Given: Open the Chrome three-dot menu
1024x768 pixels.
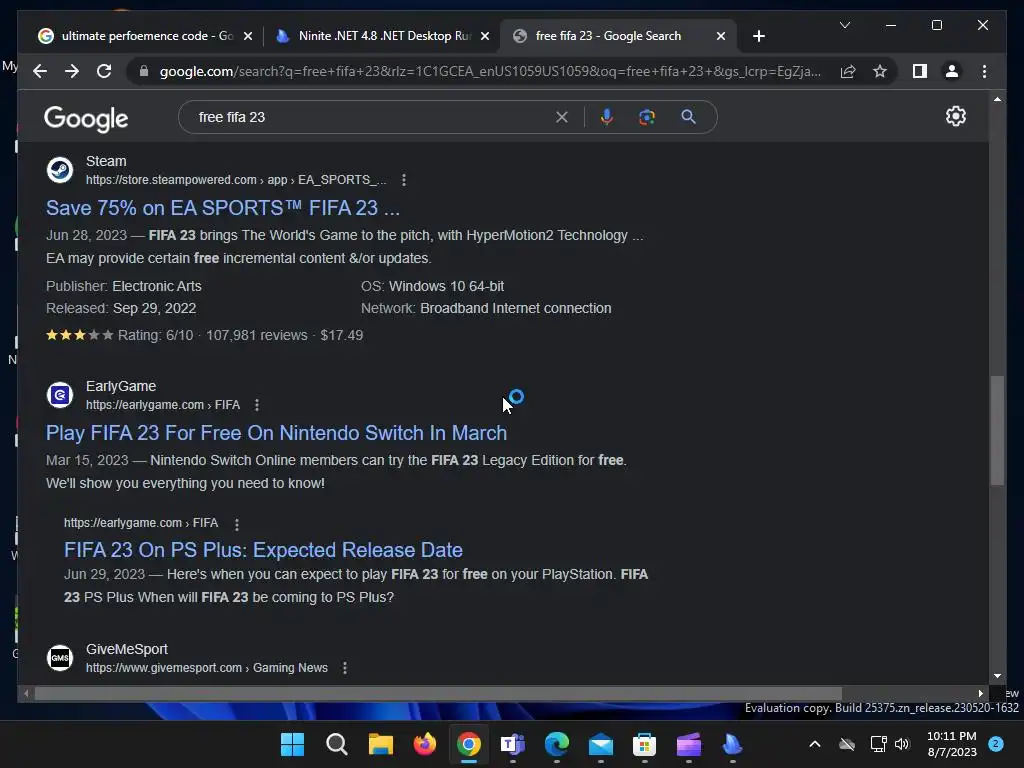Looking at the screenshot, I should (x=984, y=71).
